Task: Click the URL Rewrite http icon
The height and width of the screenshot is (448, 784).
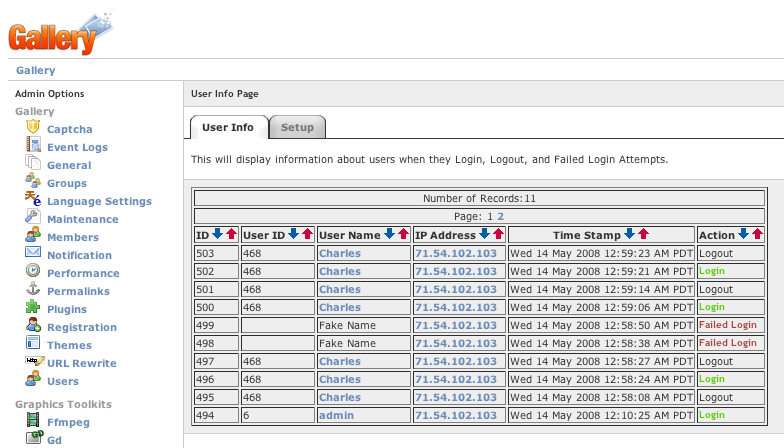Action: point(34,361)
